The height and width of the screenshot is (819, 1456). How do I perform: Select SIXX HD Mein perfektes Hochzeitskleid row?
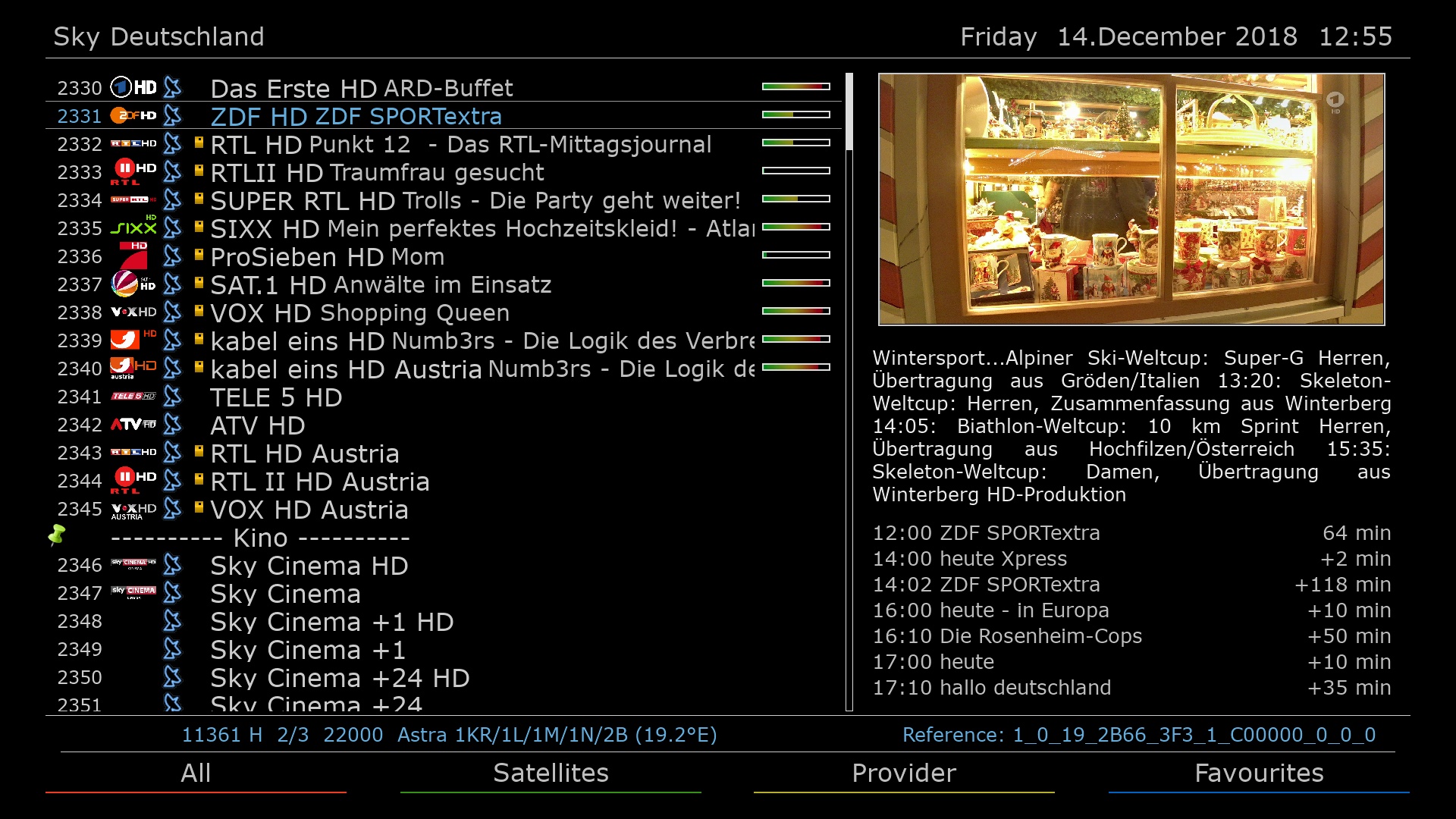[444, 228]
